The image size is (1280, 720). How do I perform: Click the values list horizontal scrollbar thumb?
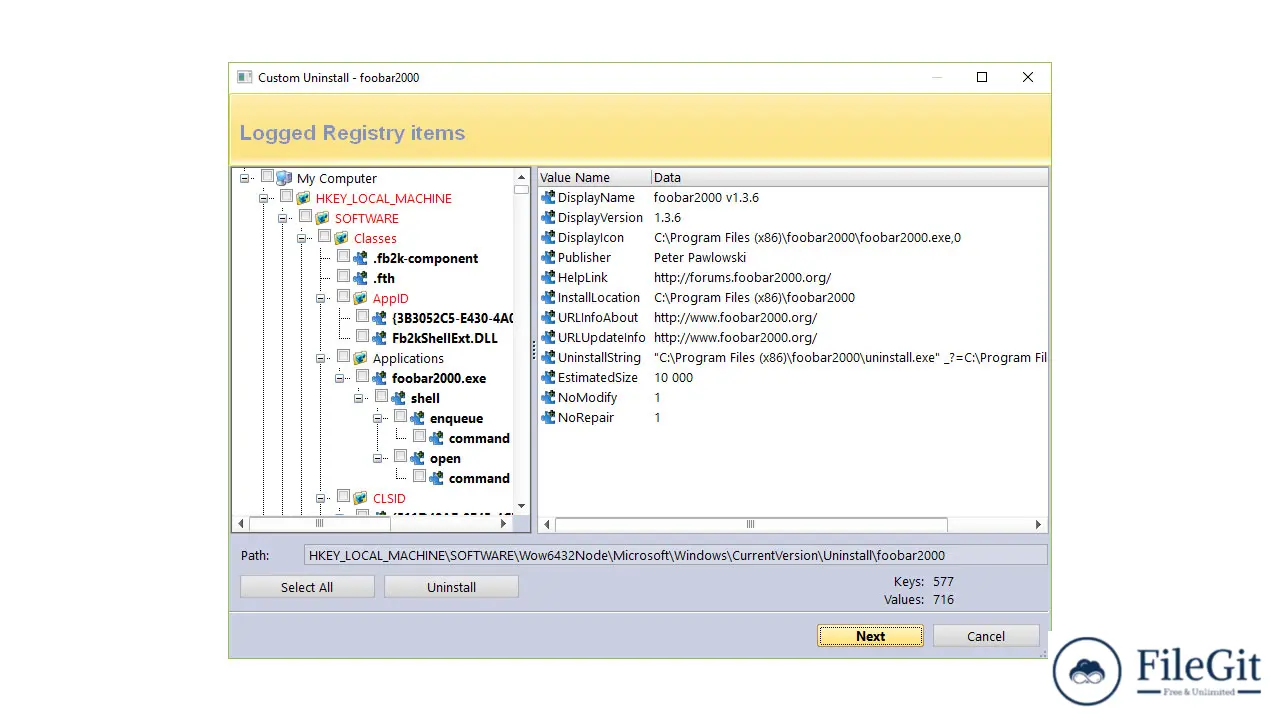tap(750, 524)
